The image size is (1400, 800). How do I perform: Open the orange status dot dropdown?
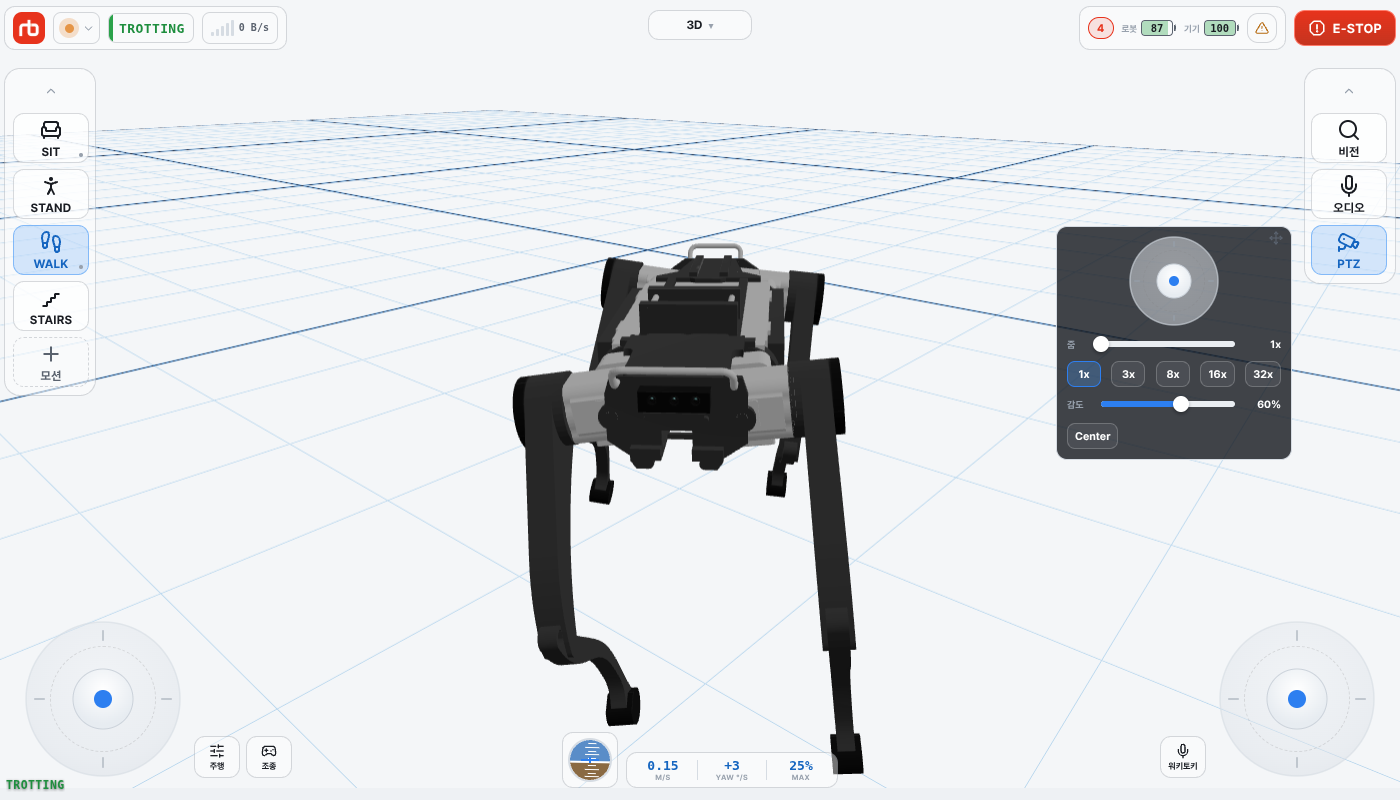(x=76, y=28)
